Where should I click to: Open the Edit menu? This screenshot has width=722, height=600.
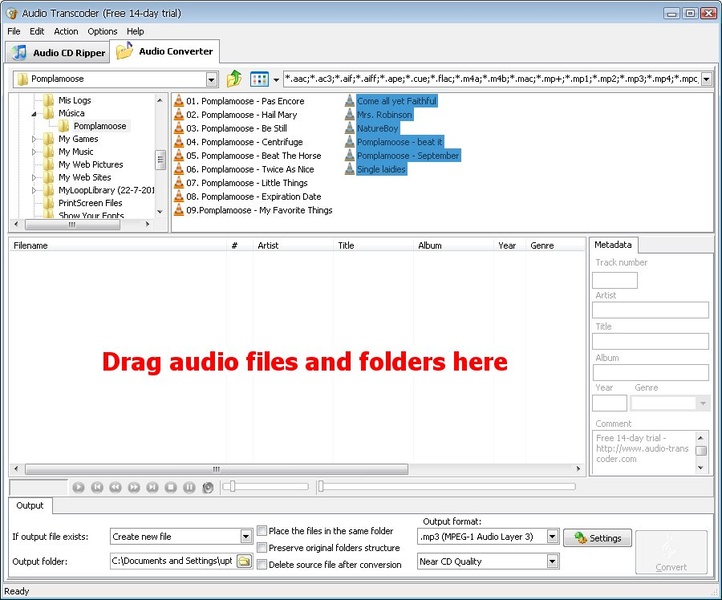coord(37,31)
